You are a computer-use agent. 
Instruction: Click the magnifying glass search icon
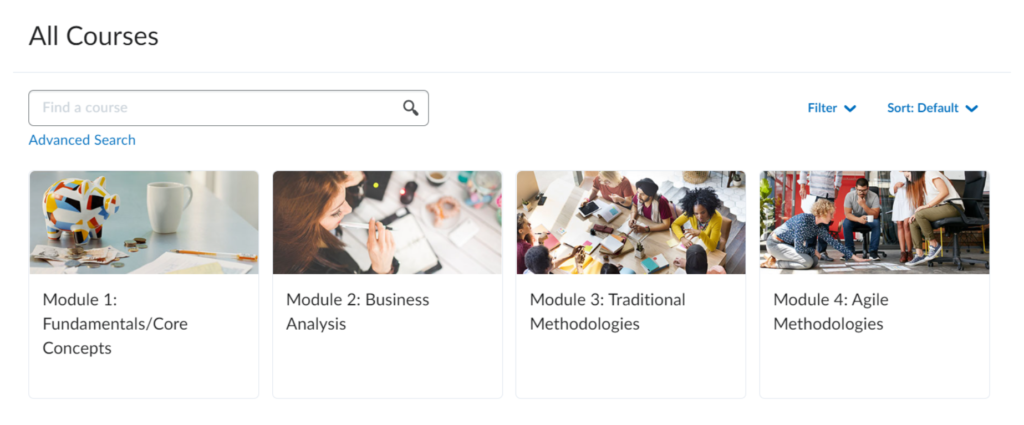[x=410, y=108]
